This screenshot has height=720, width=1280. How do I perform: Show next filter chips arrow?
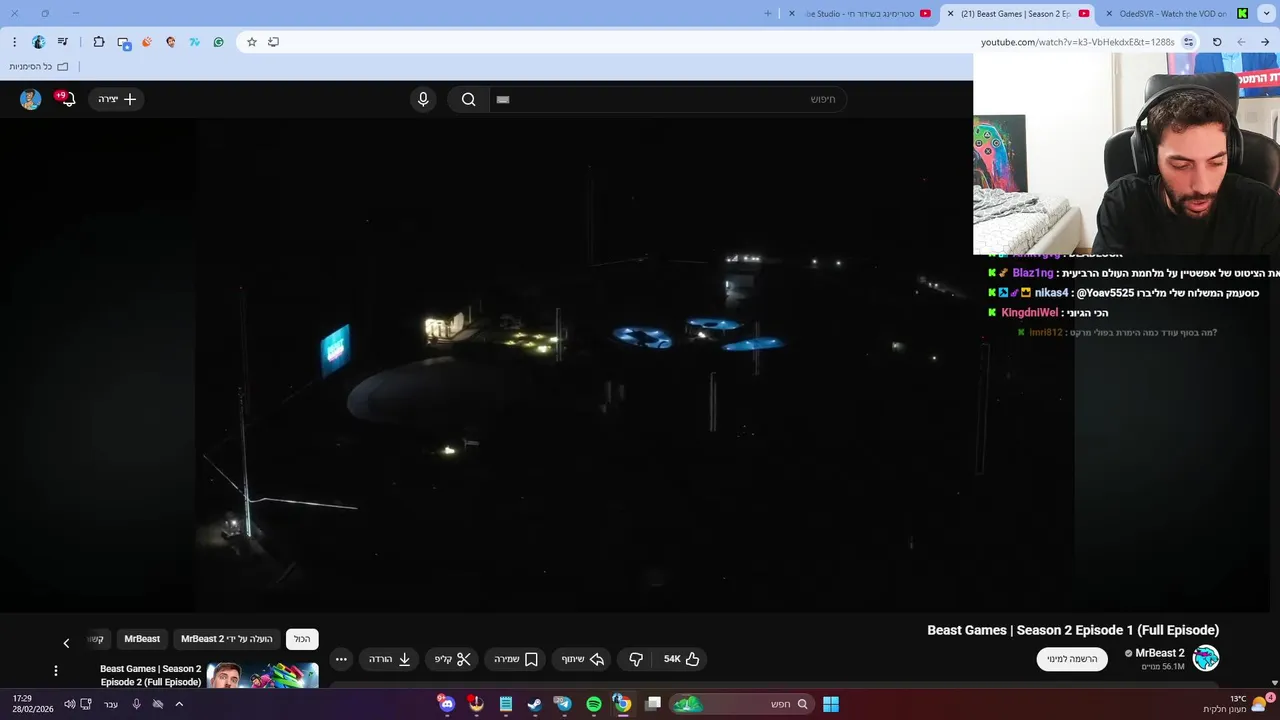[66, 644]
